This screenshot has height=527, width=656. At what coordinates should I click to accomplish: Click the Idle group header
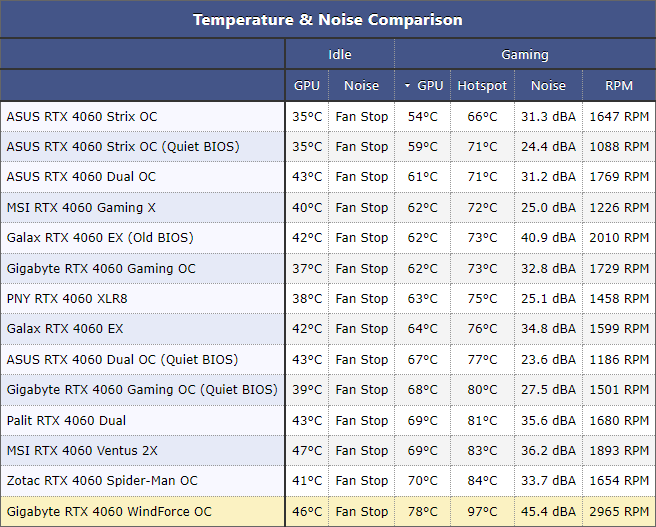[x=339, y=55]
